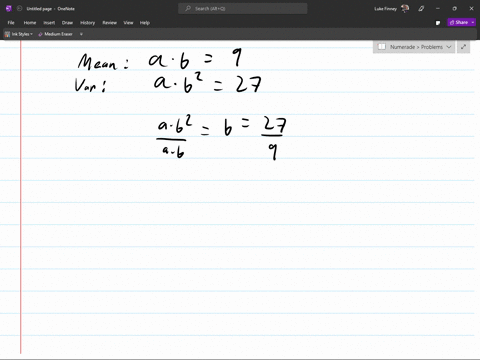Switch to the Insert tab
The width and height of the screenshot is (480, 360).
click(x=49, y=23)
